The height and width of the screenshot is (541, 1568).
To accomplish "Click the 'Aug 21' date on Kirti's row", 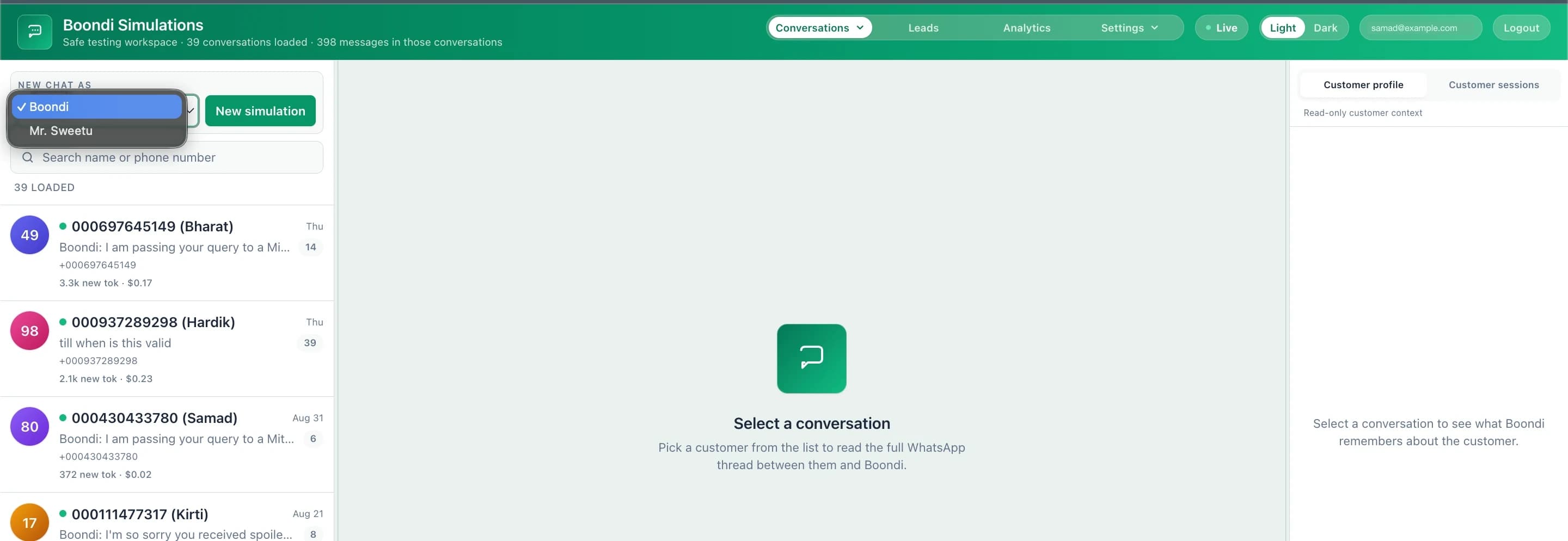I will 308,514.
